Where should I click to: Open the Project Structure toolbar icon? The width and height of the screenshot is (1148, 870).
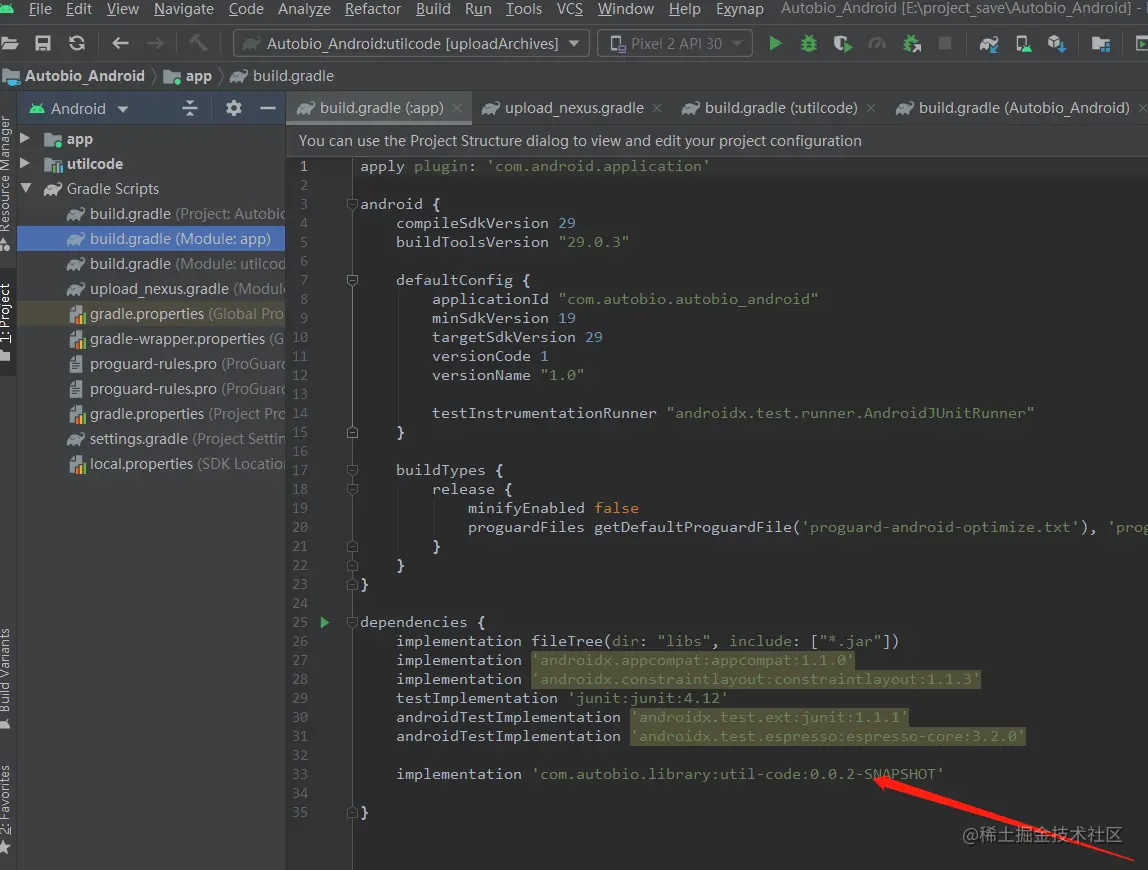click(x=1100, y=44)
